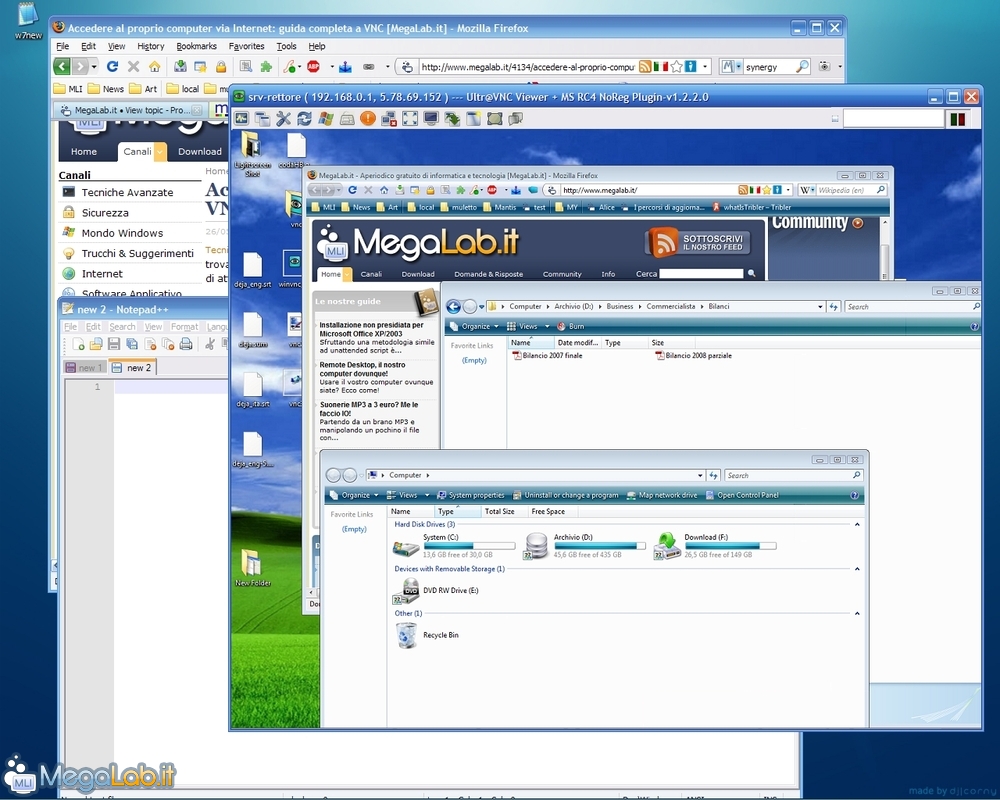Click the home icon in the remote Firefox toolbar
1000x800 pixels.
(383, 190)
